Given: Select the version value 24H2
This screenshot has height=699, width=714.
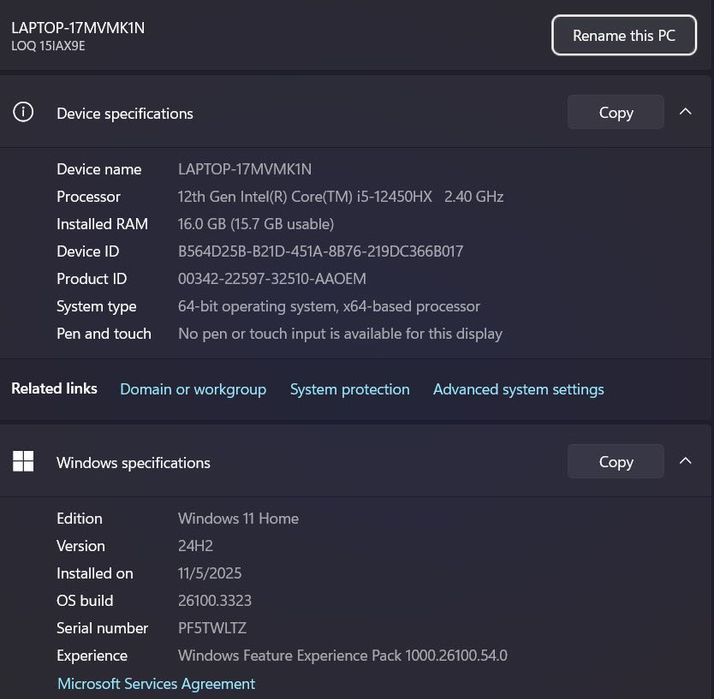Looking at the screenshot, I should 195,546.
